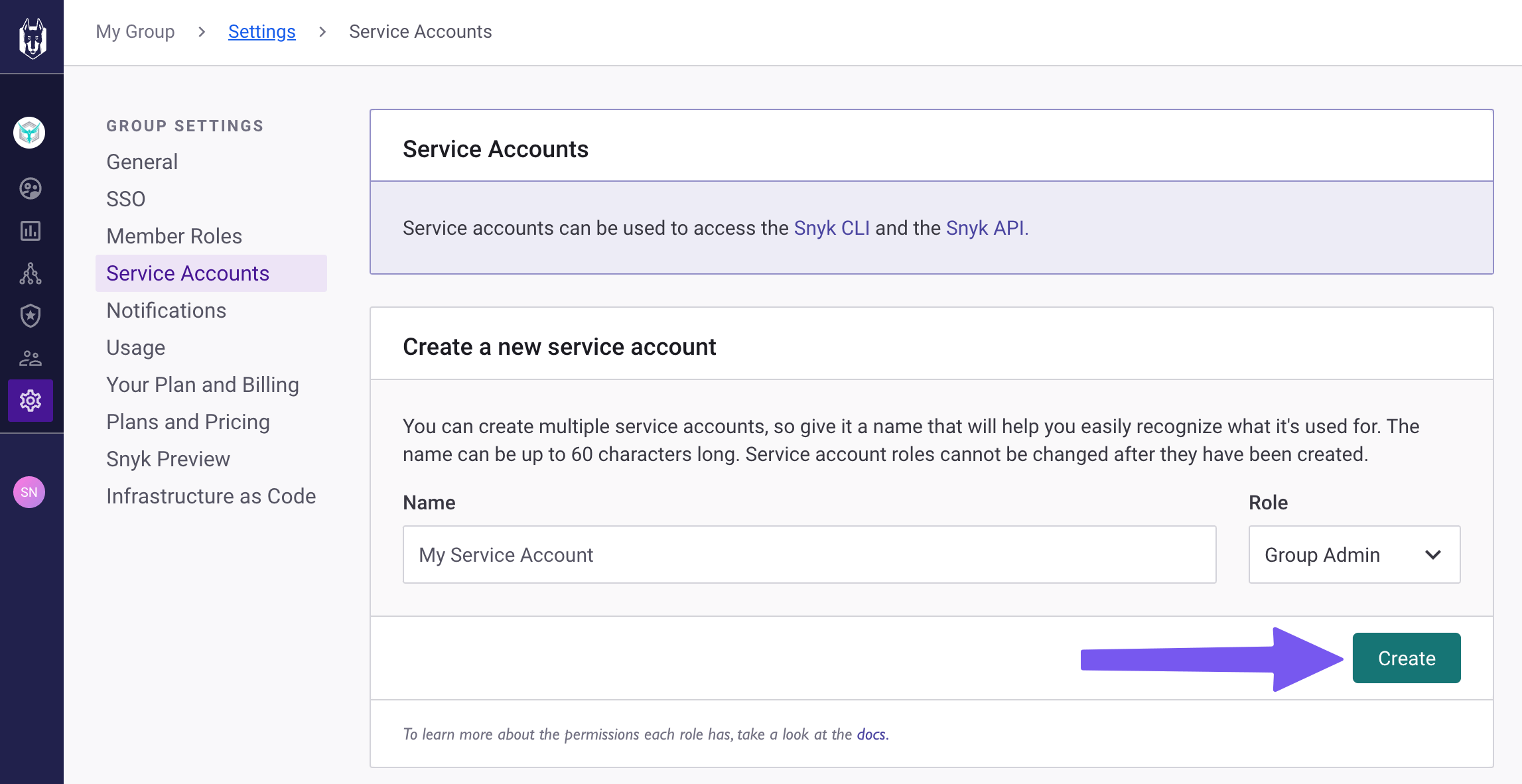Expand the Role dropdown

[x=1353, y=555]
